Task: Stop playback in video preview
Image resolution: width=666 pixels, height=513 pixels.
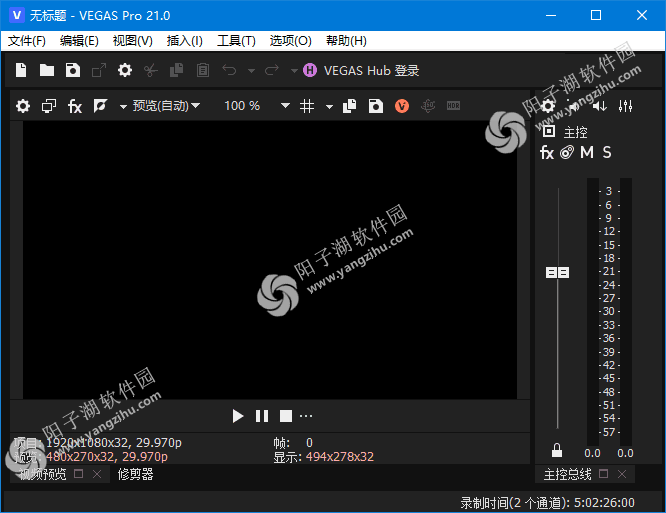Action: pos(286,416)
